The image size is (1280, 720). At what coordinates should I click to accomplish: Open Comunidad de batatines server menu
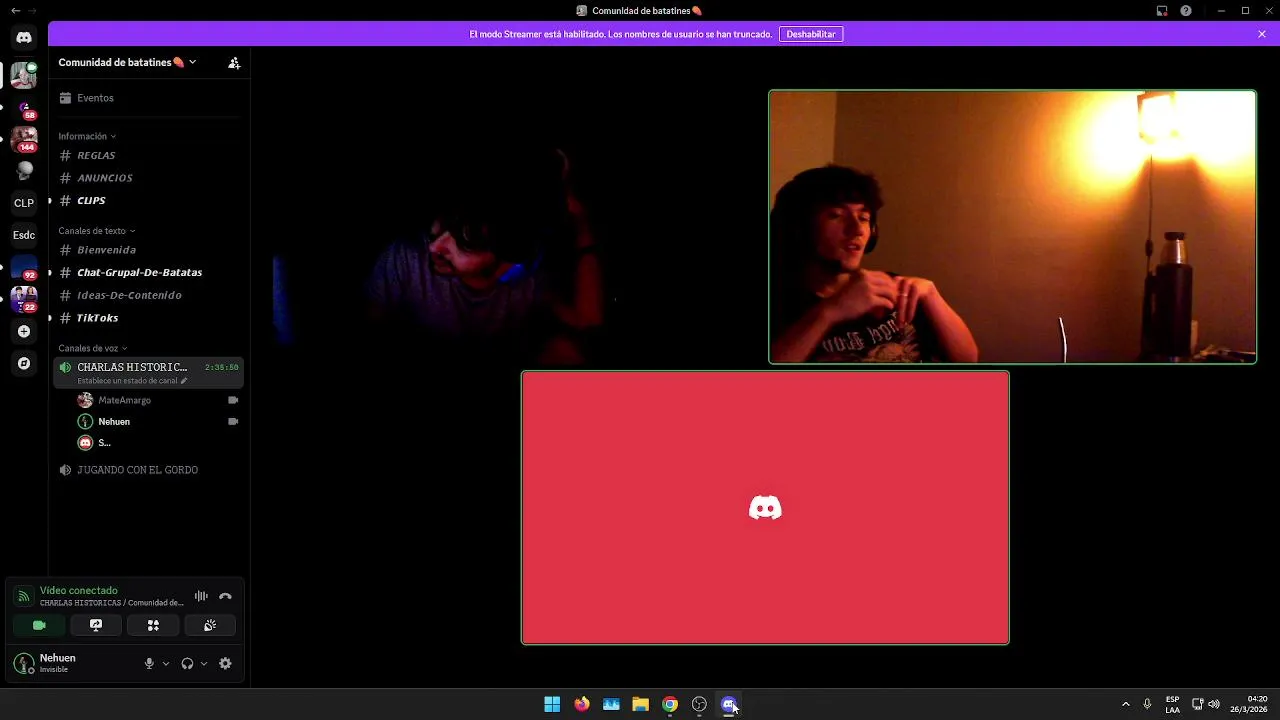(127, 62)
